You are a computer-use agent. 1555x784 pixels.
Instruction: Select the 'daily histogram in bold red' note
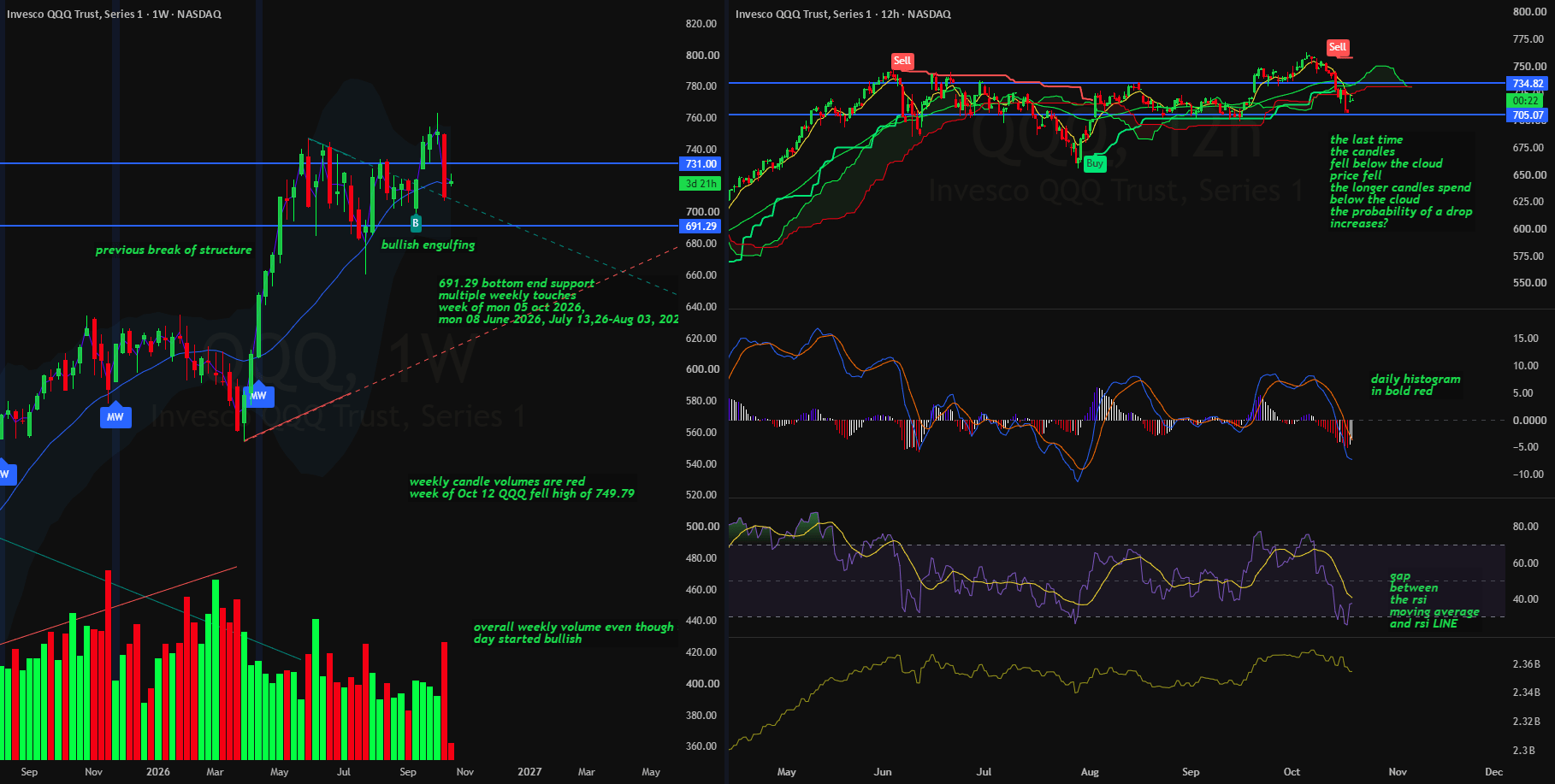coord(1416,385)
